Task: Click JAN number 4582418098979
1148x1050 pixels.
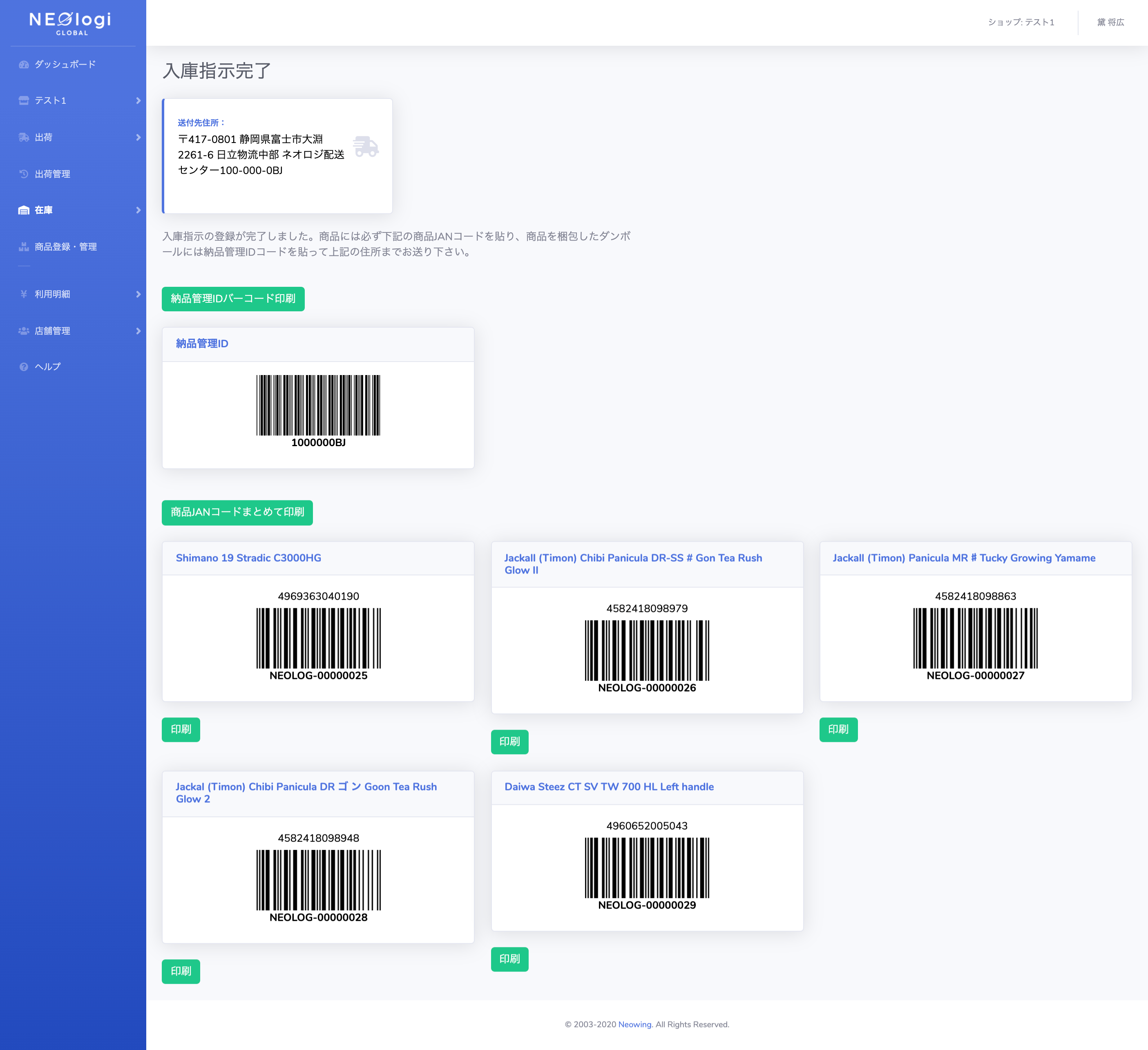Action: (x=647, y=609)
